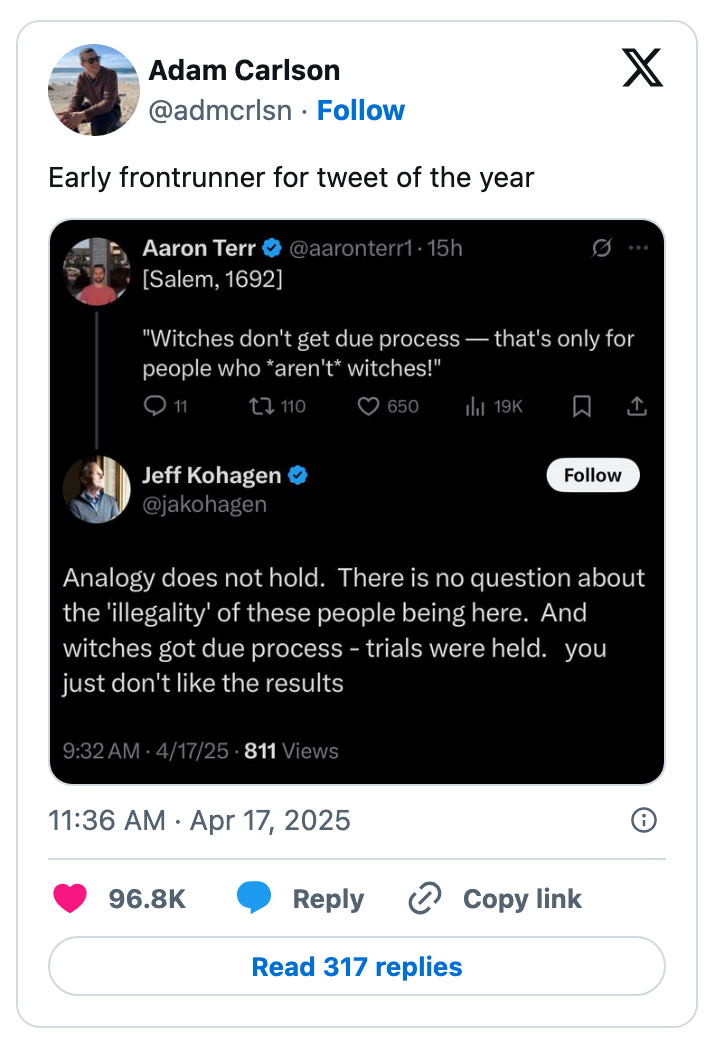Click the X logo icon
This screenshot has height=1050, width=724.
pyautogui.click(x=643, y=69)
